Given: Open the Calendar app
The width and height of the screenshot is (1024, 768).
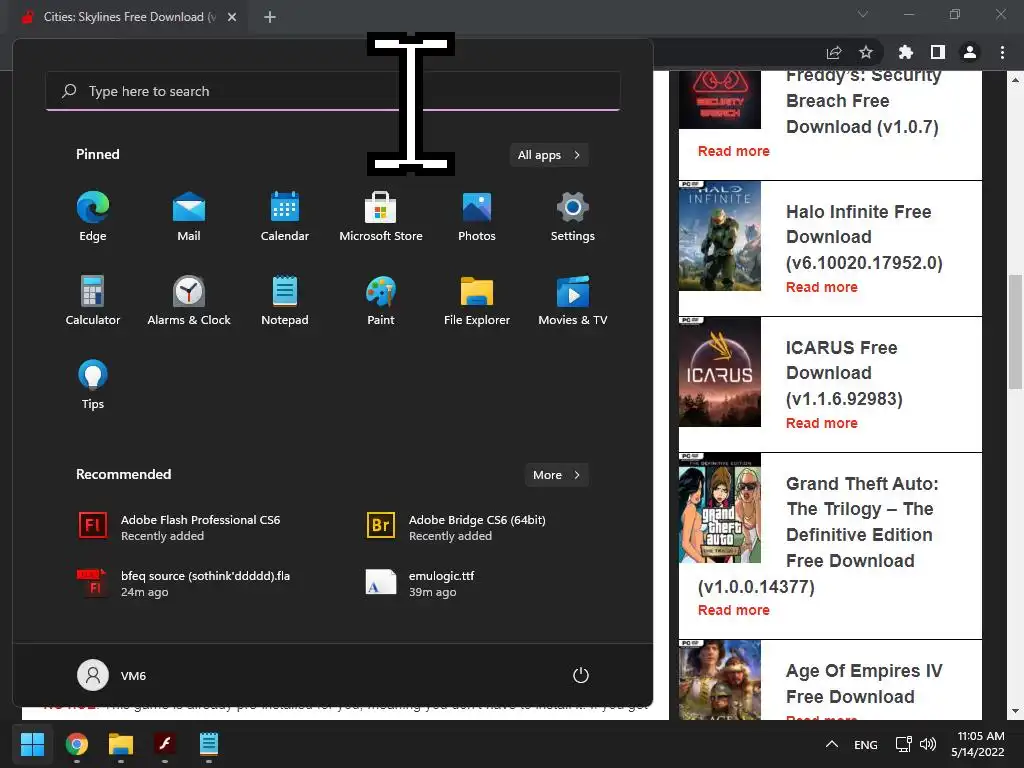Looking at the screenshot, I should point(285,217).
